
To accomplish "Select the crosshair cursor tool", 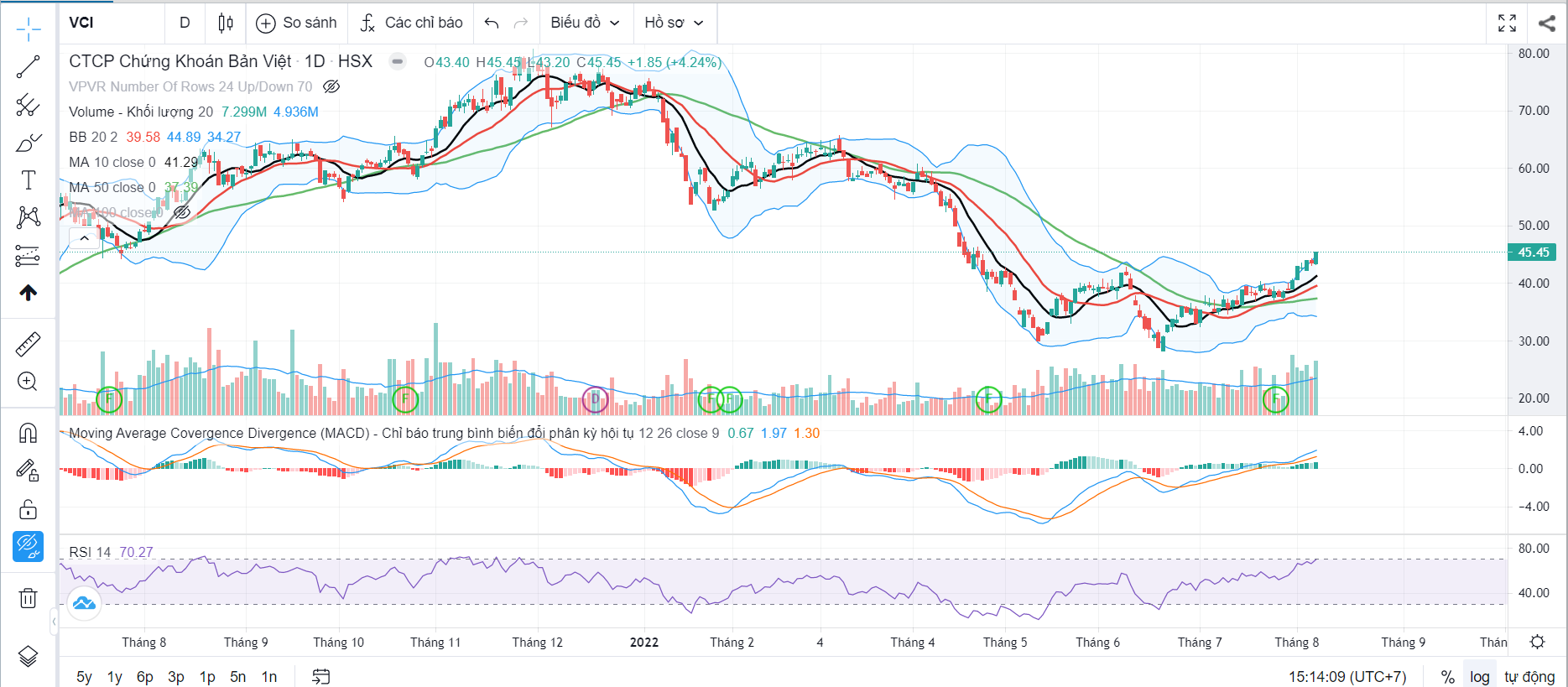I will (28, 29).
